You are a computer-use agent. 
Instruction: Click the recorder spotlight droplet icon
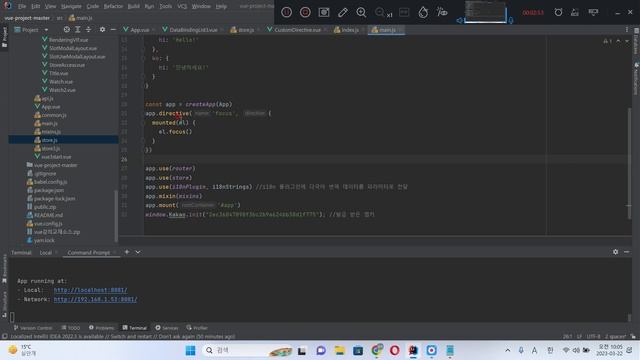(423, 12)
